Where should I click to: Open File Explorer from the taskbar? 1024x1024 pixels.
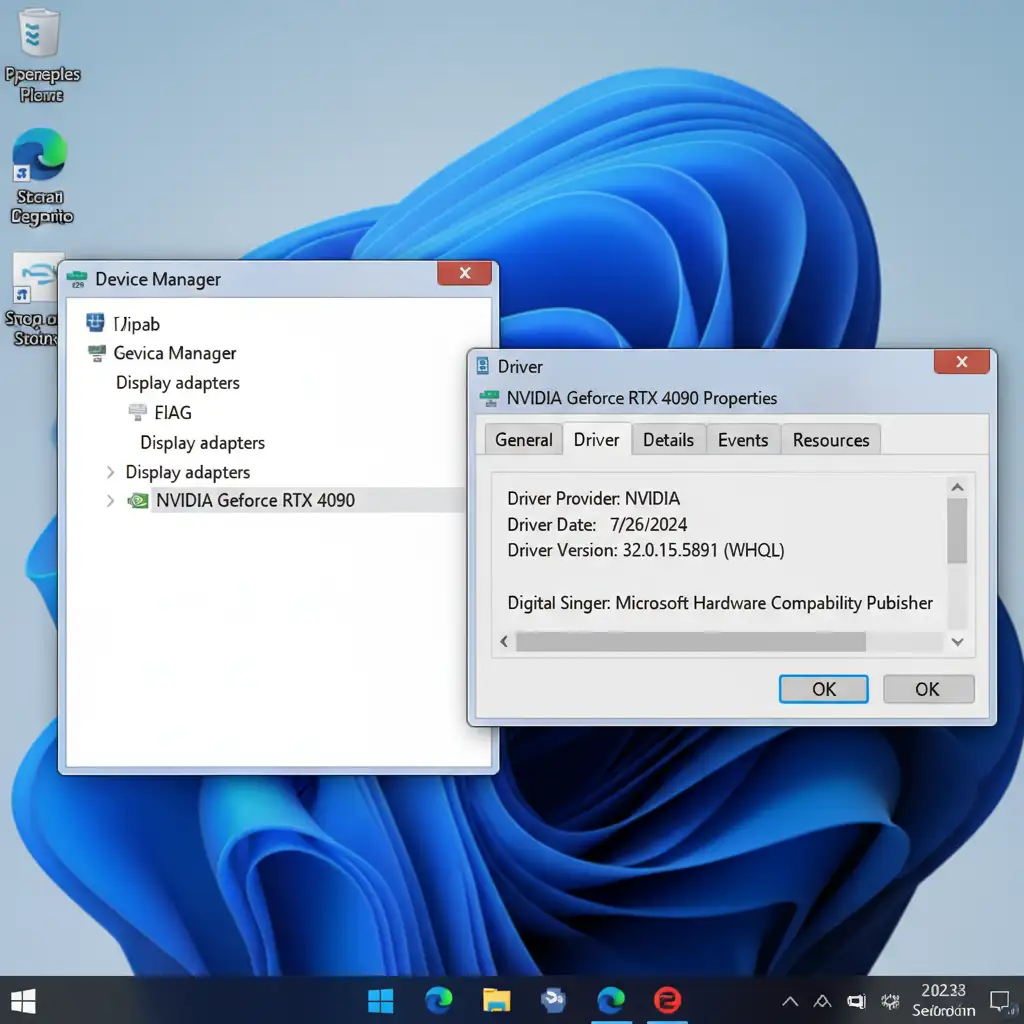tap(497, 999)
